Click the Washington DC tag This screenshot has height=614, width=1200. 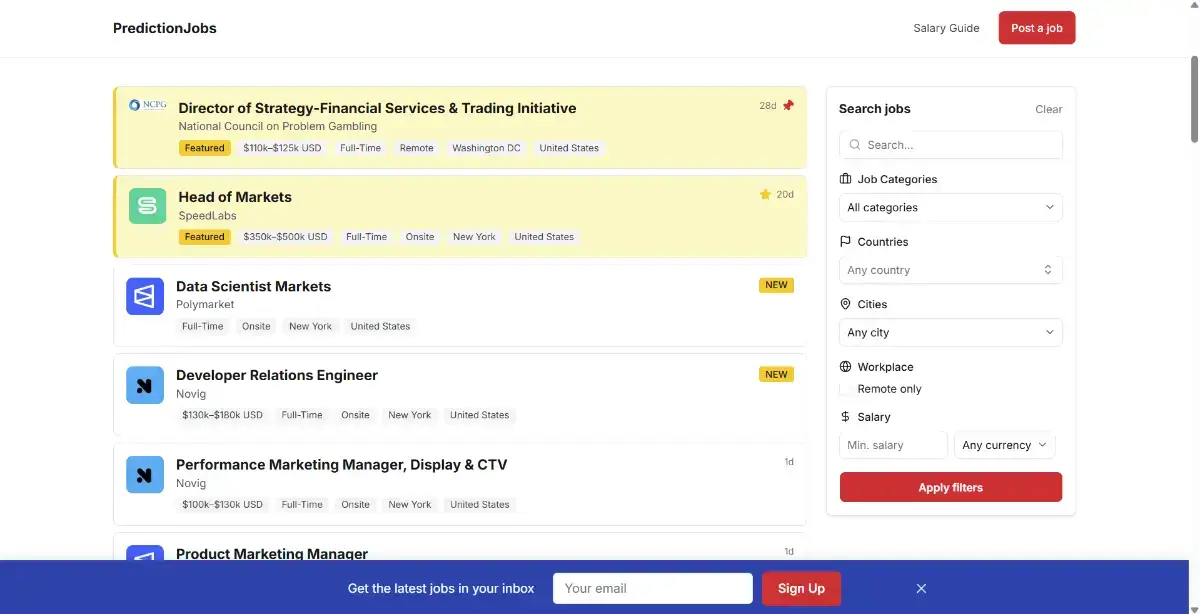click(486, 148)
